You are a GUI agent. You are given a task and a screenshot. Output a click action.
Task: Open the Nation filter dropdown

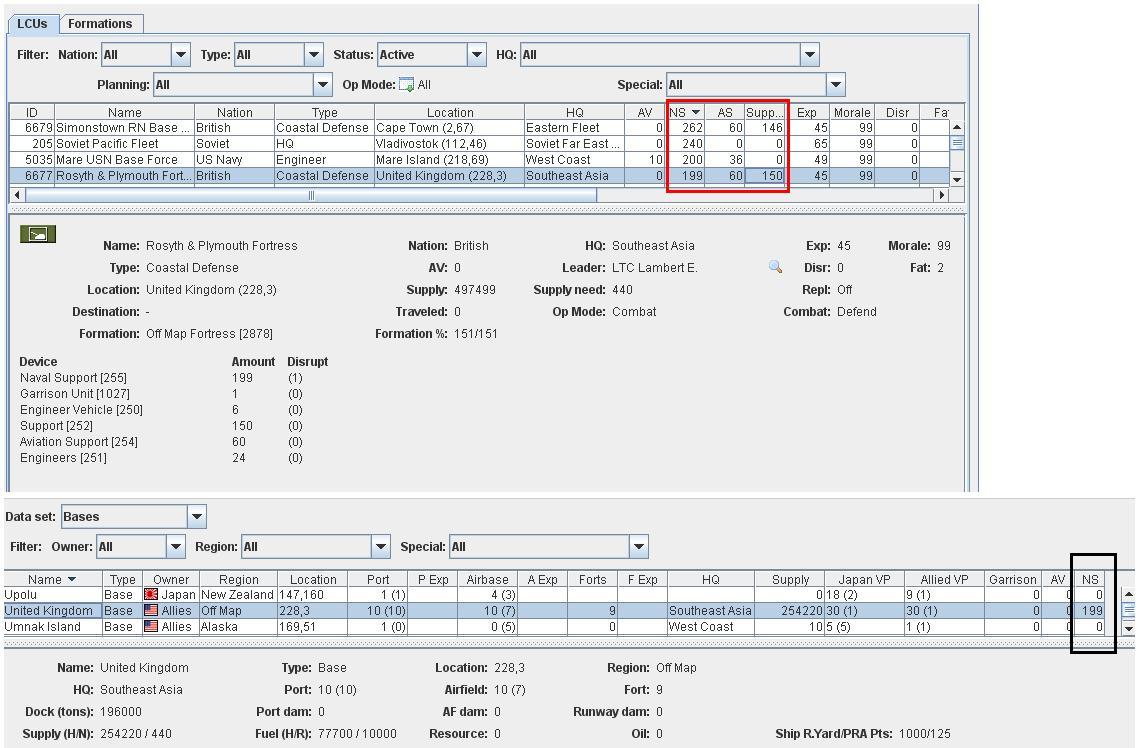[x=181, y=55]
